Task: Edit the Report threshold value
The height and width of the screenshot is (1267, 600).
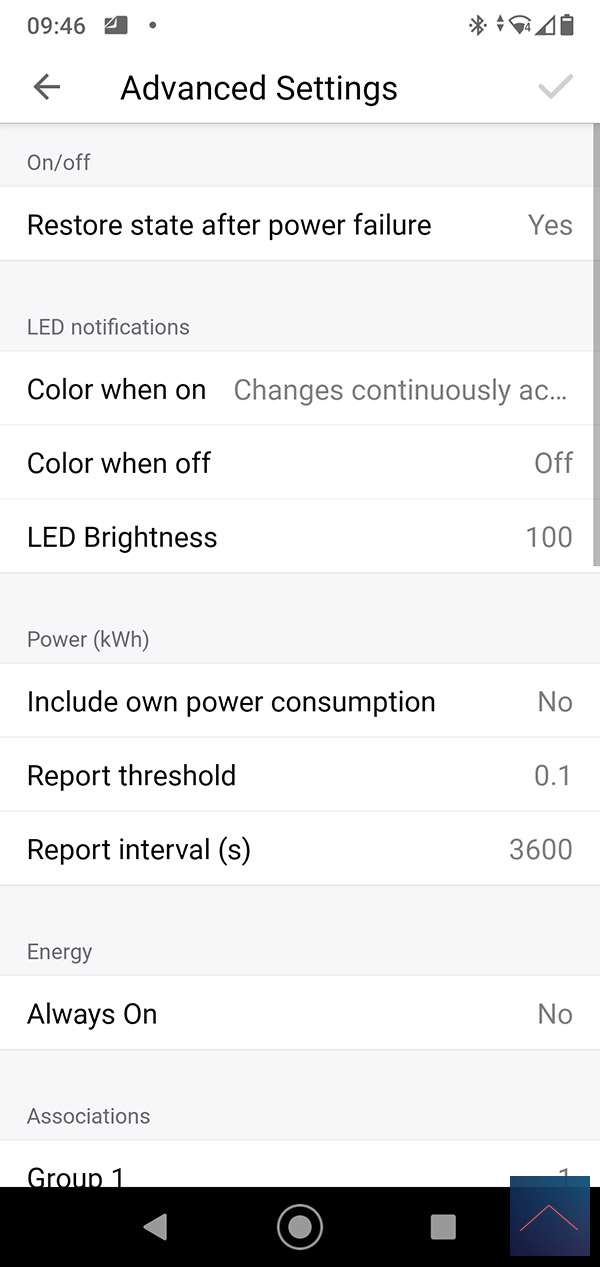Action: 300,776
